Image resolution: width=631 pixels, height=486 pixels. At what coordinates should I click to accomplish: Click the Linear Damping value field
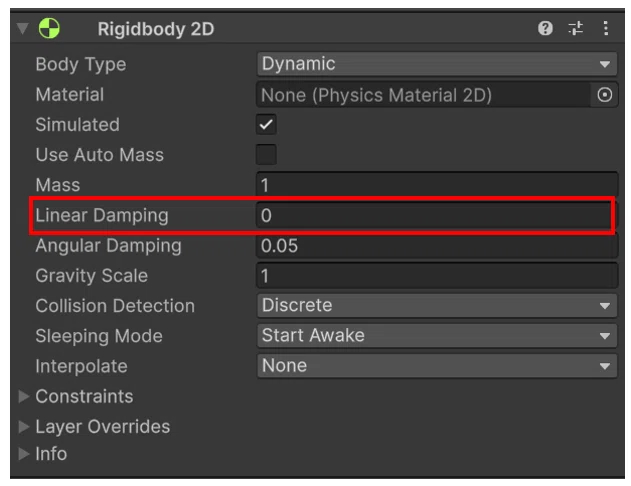434,215
